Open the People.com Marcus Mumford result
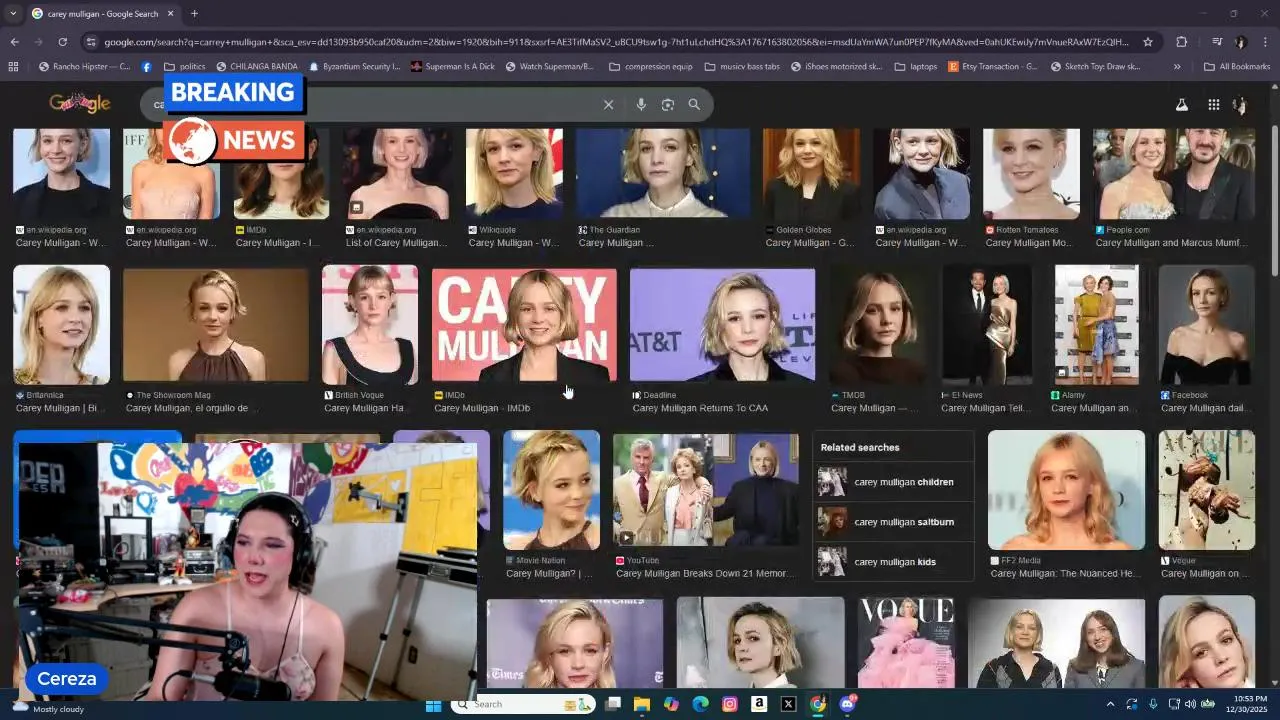This screenshot has height=720, width=1280. pyautogui.click(x=1174, y=173)
